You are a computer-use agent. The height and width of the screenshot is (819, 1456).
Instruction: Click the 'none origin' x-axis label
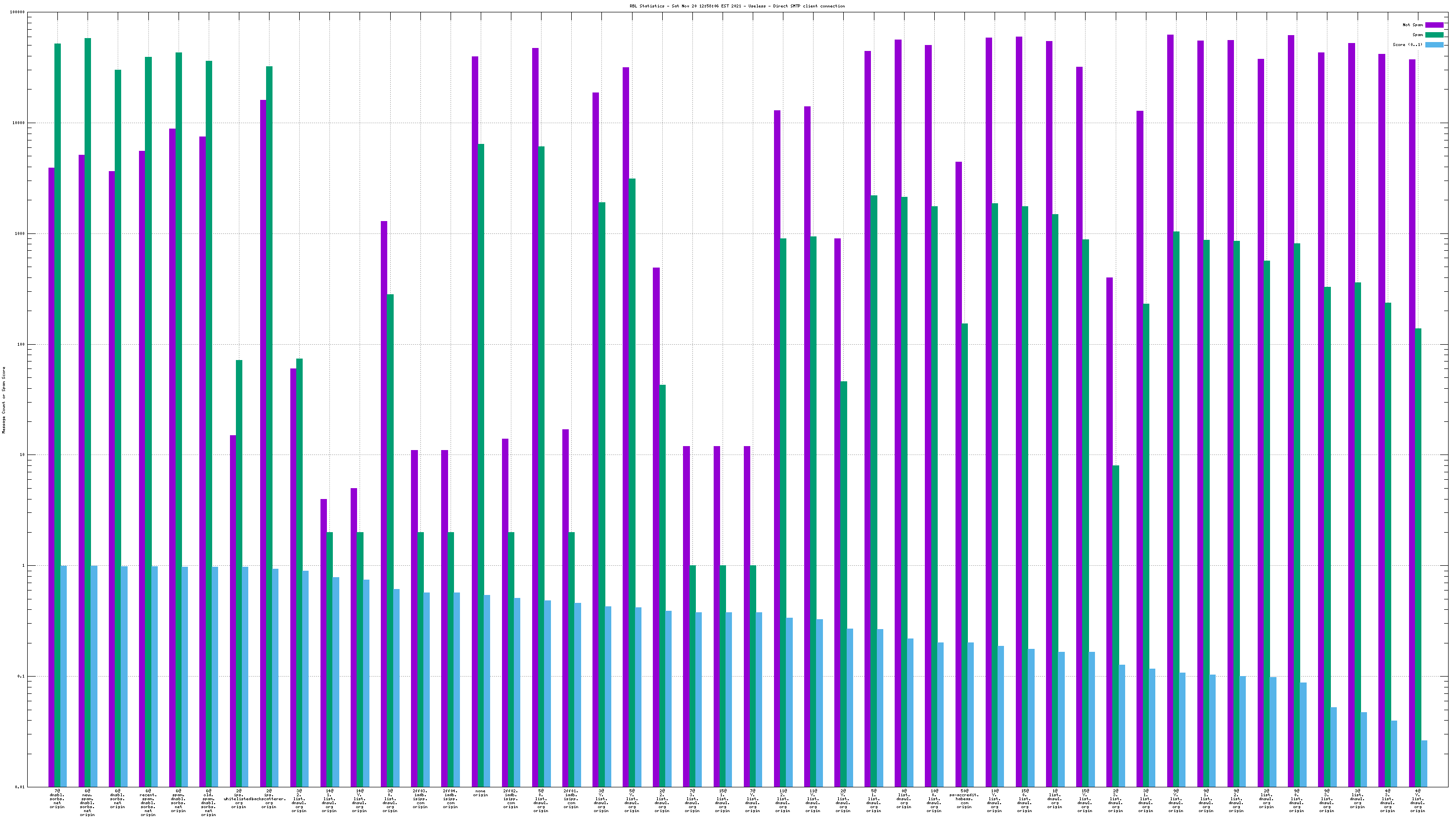coord(480,793)
